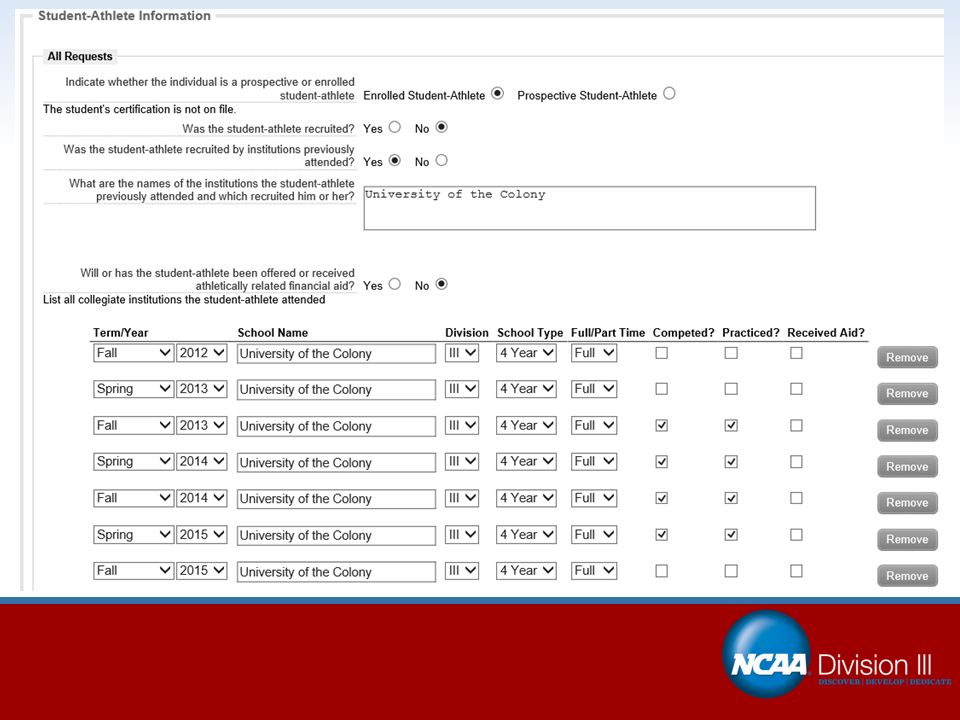Choose Yes for recruited by previous institutions

tap(394, 160)
